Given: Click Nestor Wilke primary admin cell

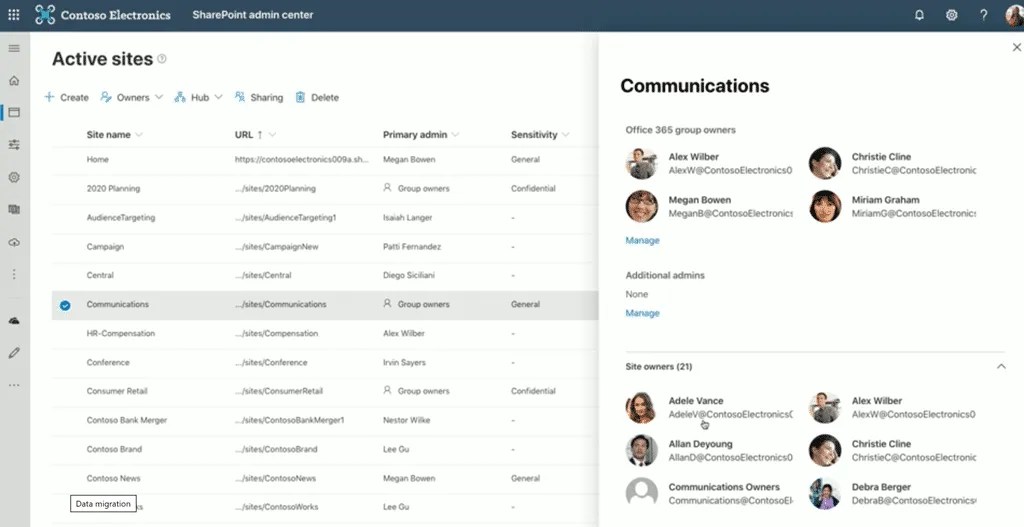Looking at the screenshot, I should [x=407, y=421].
